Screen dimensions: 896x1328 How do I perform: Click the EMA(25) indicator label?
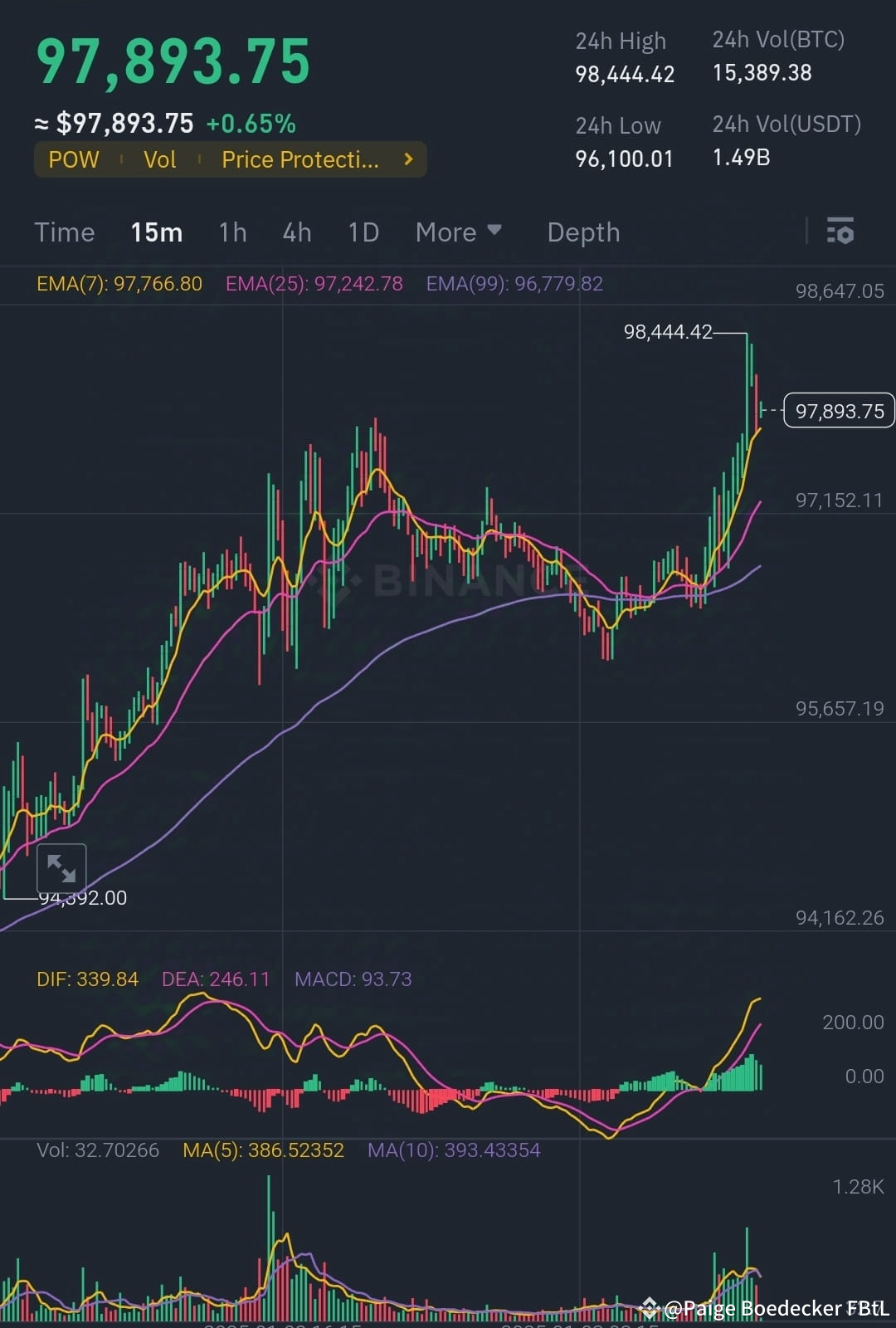(314, 284)
